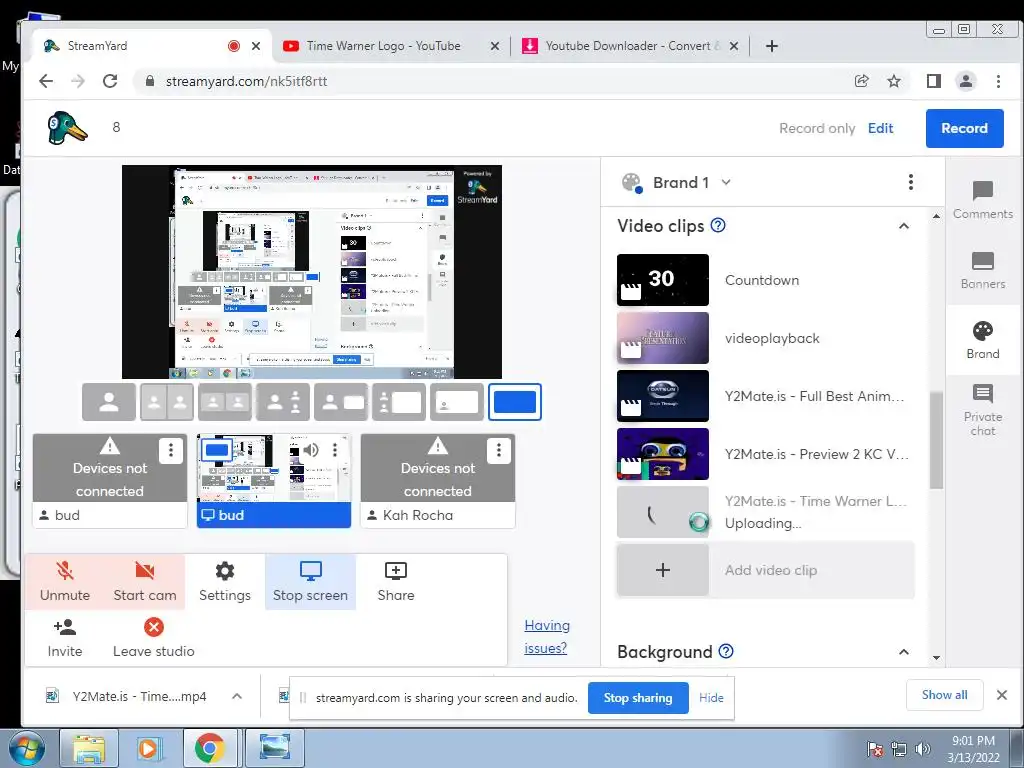
Task: Click Show all downloads
Action: click(944, 695)
